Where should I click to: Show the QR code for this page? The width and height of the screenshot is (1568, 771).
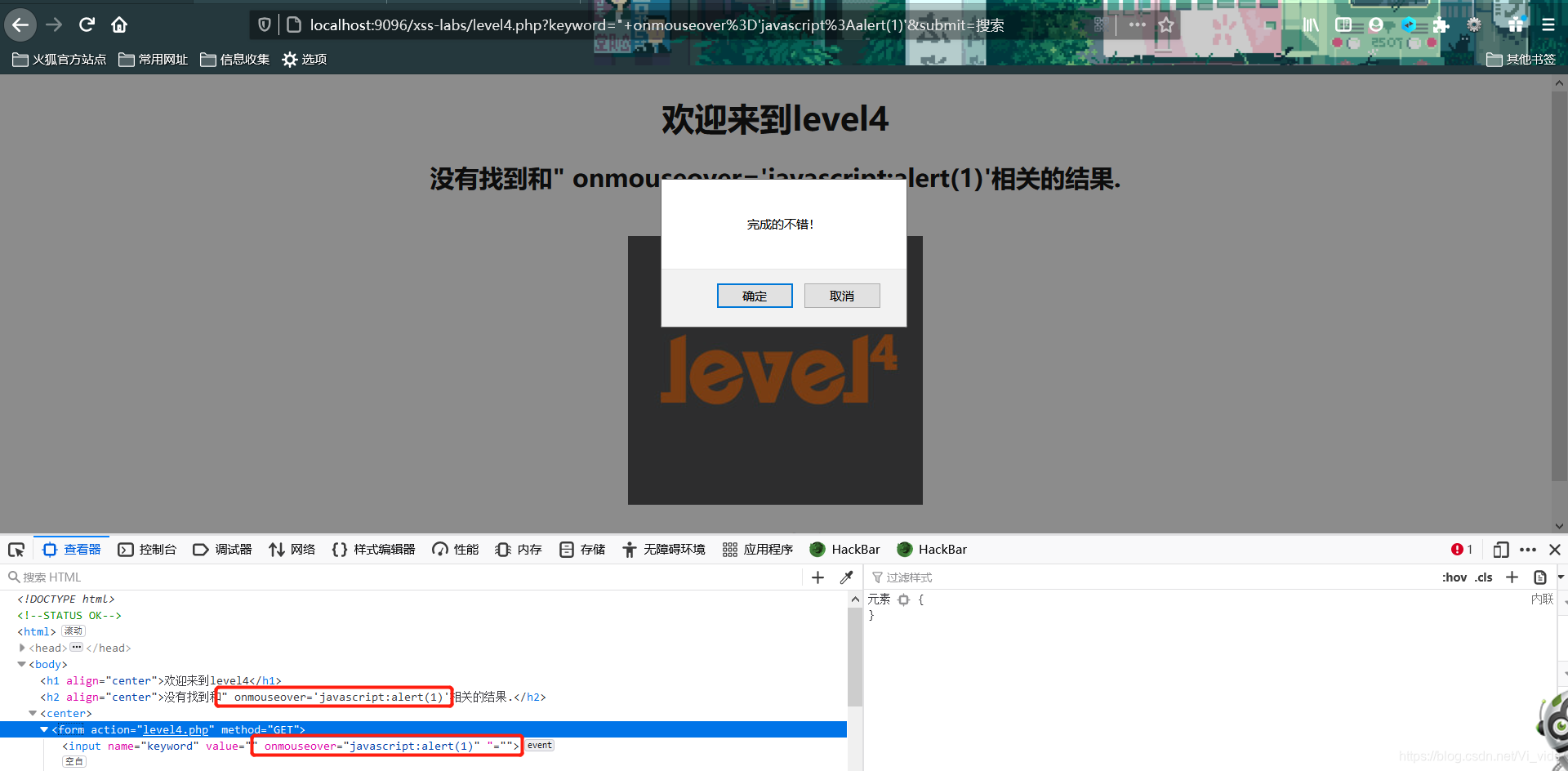pyautogui.click(x=1099, y=25)
